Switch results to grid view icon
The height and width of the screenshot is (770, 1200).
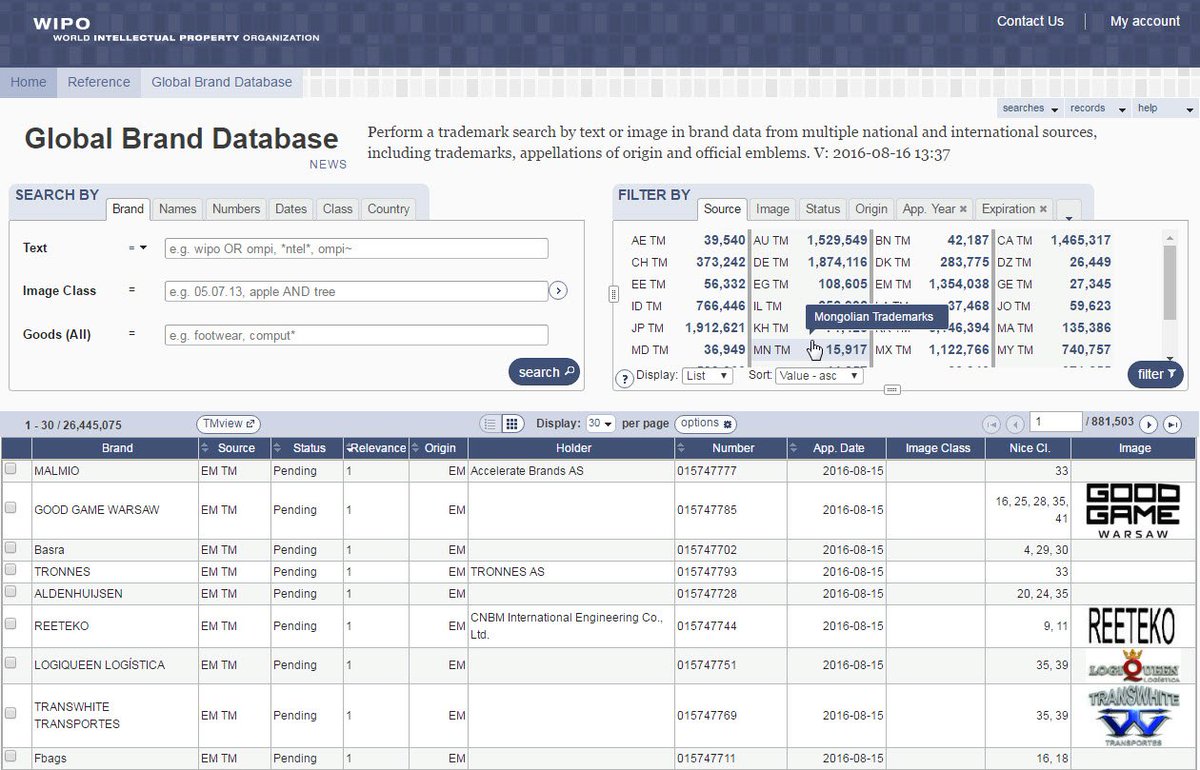[x=511, y=424]
